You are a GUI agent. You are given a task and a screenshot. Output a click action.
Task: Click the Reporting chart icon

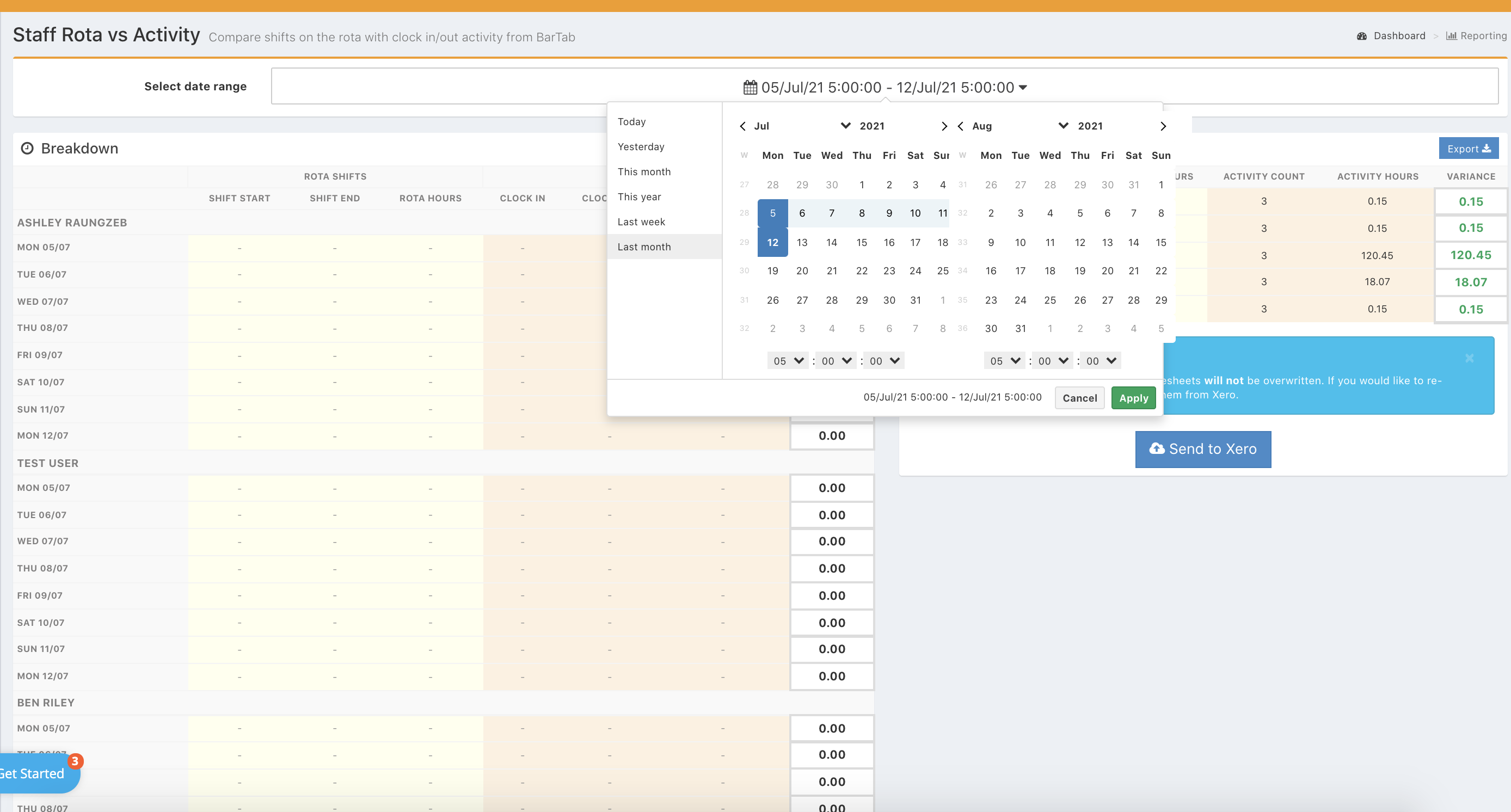(1451, 36)
